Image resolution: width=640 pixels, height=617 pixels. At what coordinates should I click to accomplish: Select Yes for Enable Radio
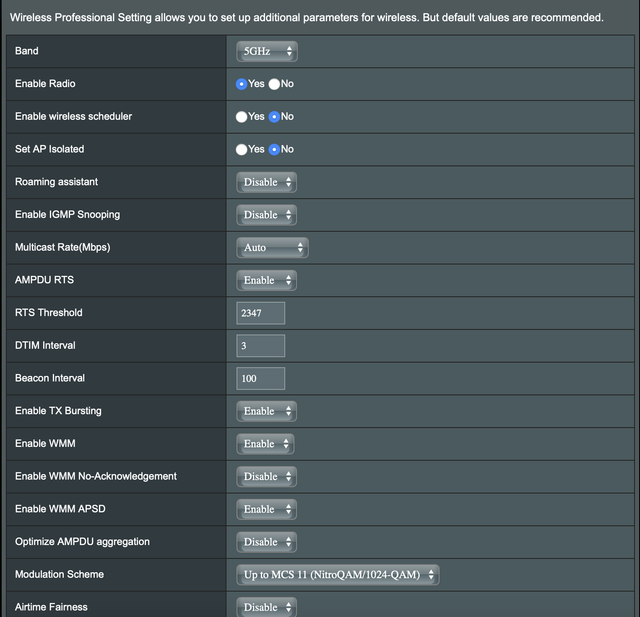pyautogui.click(x=241, y=84)
